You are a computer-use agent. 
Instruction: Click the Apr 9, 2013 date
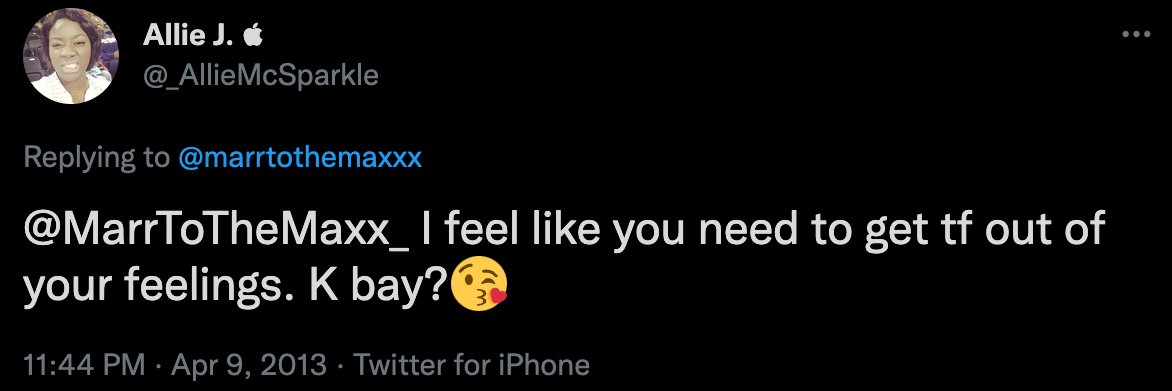247,365
